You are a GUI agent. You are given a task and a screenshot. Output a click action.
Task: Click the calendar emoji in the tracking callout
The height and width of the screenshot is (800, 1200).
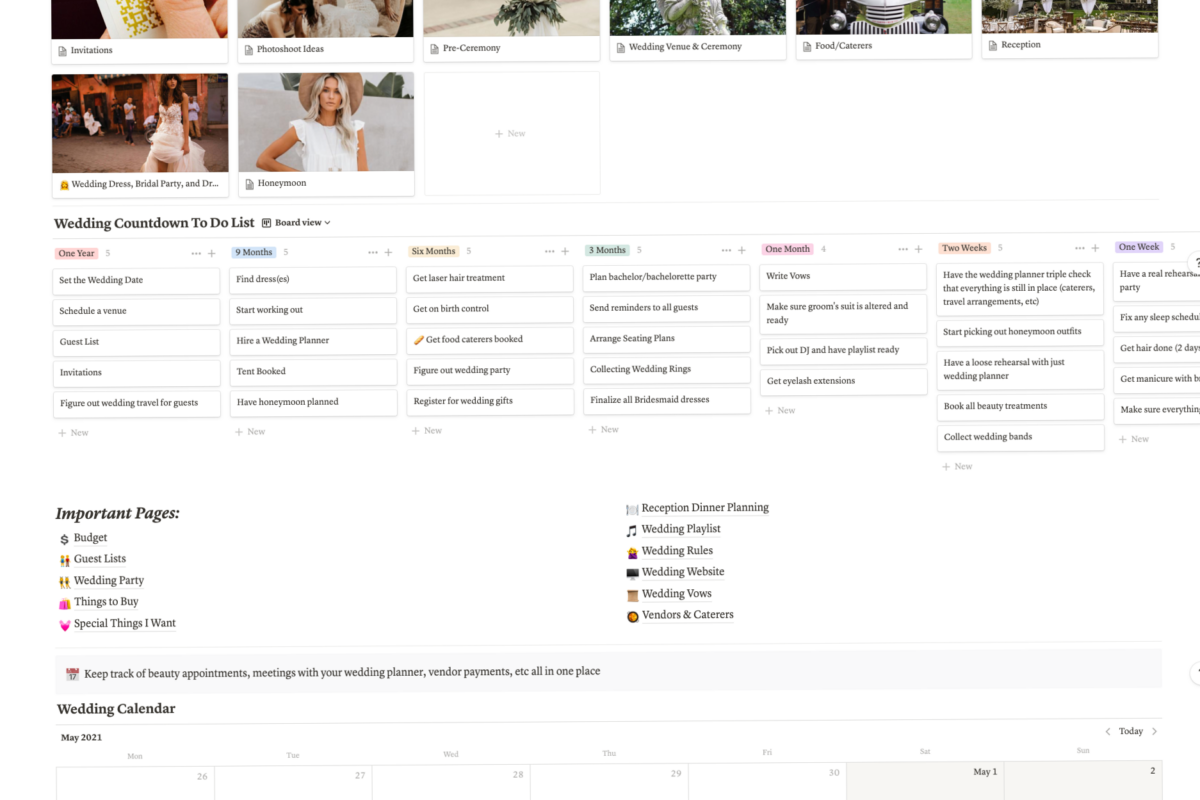71,671
